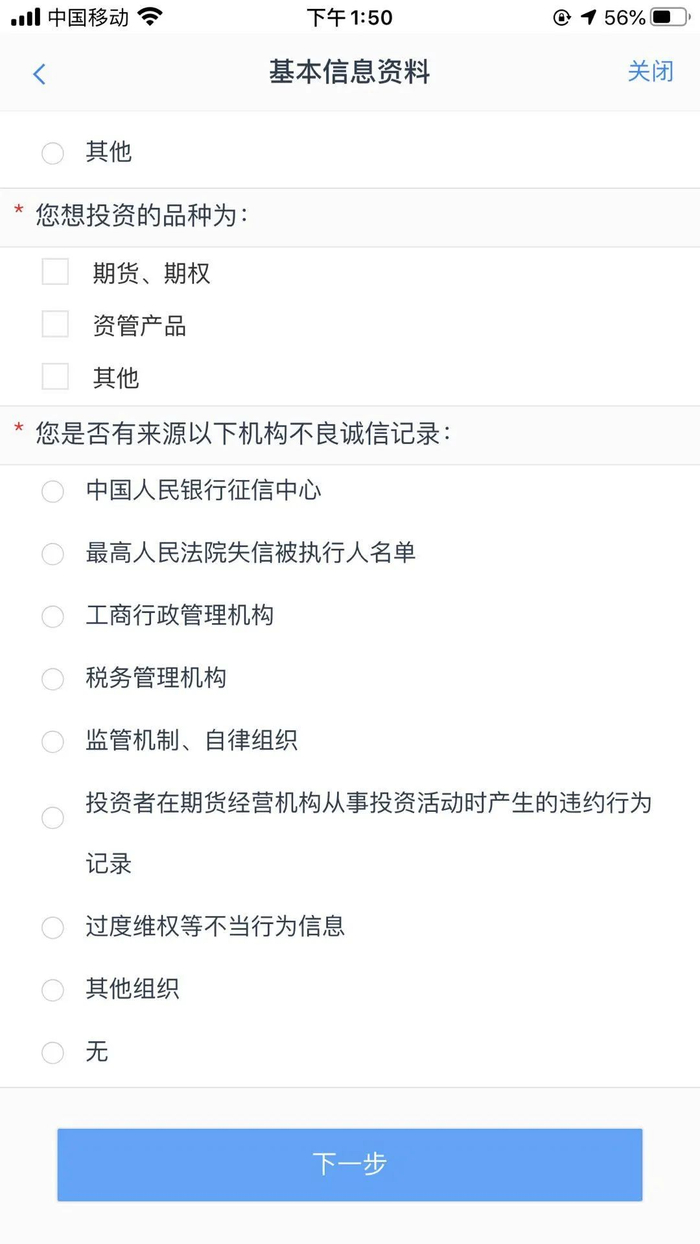Image resolution: width=700 pixels, height=1244 pixels.
Task: Tick the 其他 investment type checkbox
Action: [55, 377]
